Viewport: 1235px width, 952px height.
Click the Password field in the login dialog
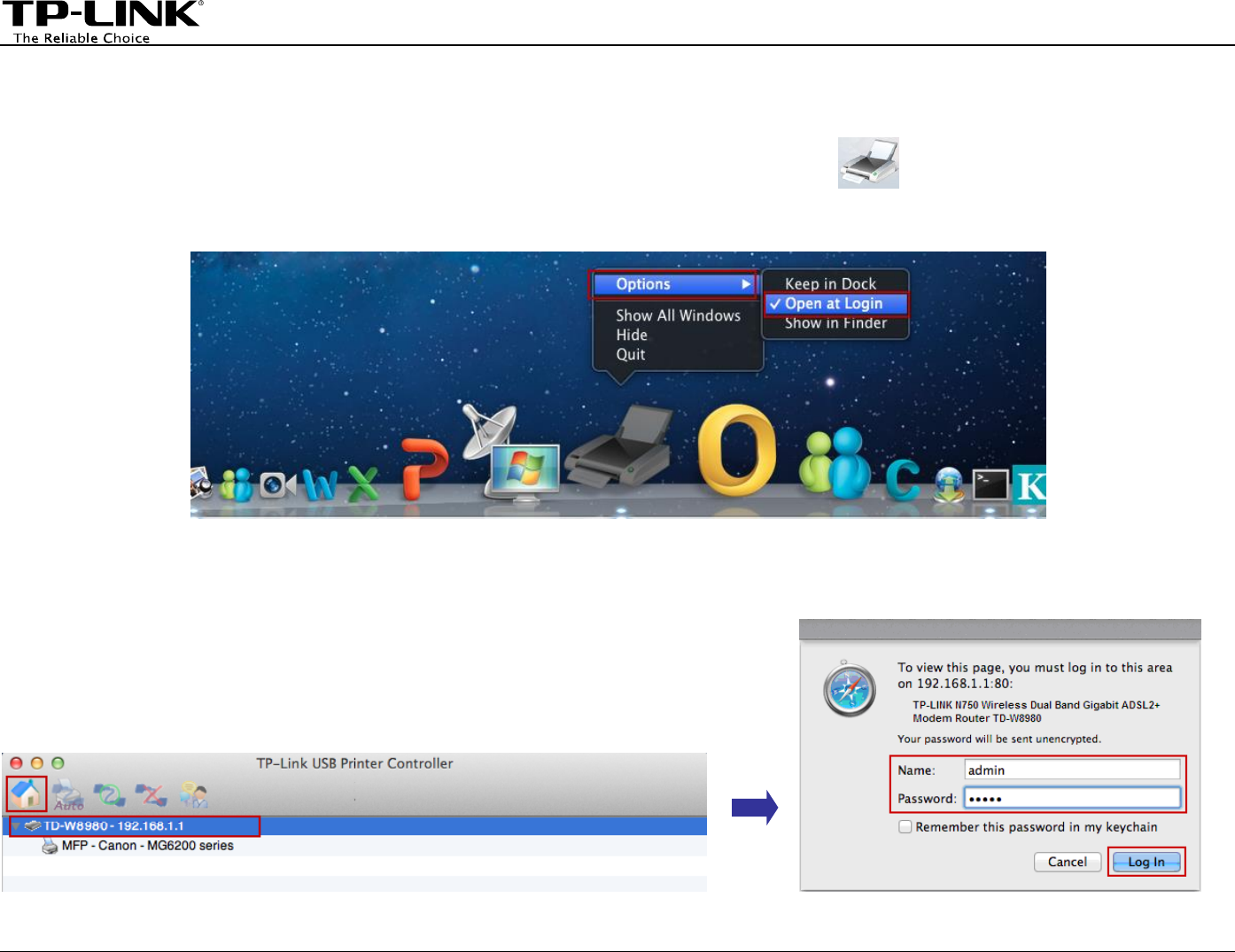pyautogui.click(x=1072, y=798)
